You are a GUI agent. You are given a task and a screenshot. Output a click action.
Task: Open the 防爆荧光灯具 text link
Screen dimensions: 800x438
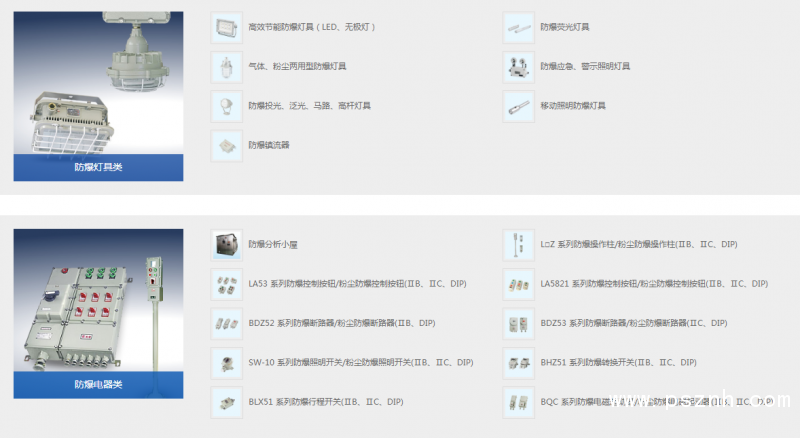point(565,27)
